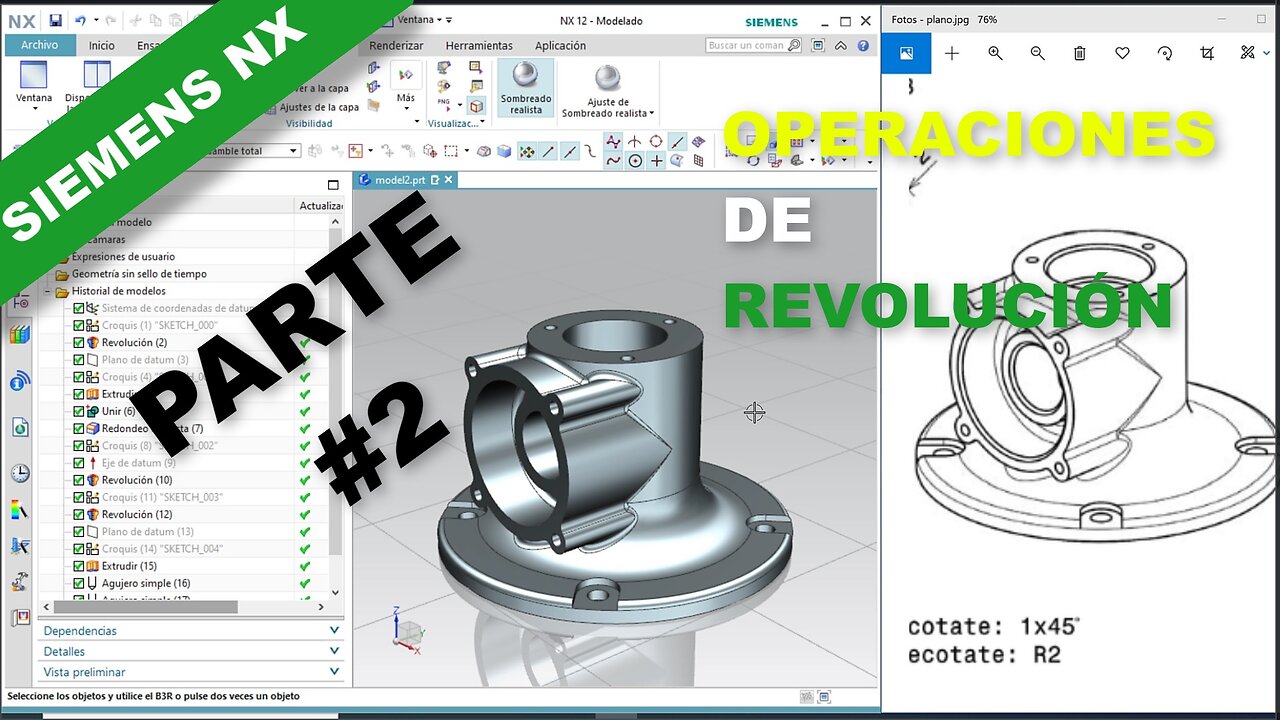Switch to the Herramientas ribbon tab
This screenshot has height=720, width=1280.
click(x=479, y=45)
